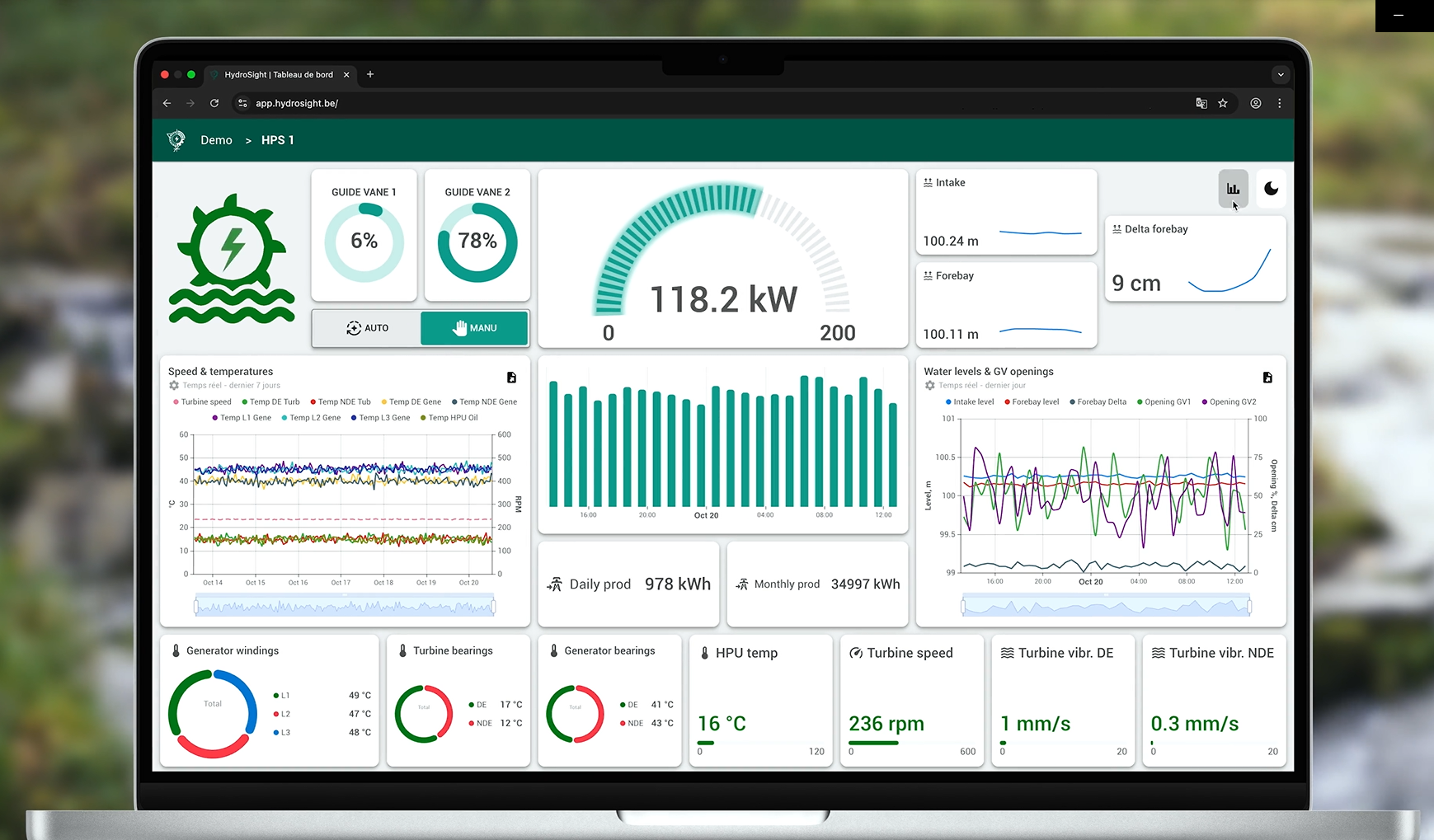Hide Opening GV2 series in legend
This screenshot has height=840, width=1434.
1229,402
